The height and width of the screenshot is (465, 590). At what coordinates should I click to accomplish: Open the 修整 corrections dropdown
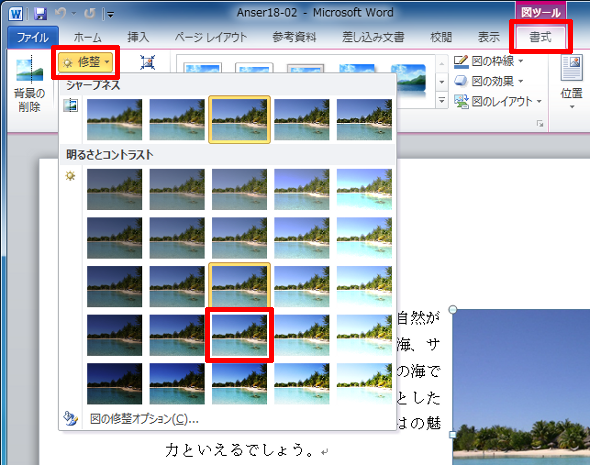pos(85,62)
